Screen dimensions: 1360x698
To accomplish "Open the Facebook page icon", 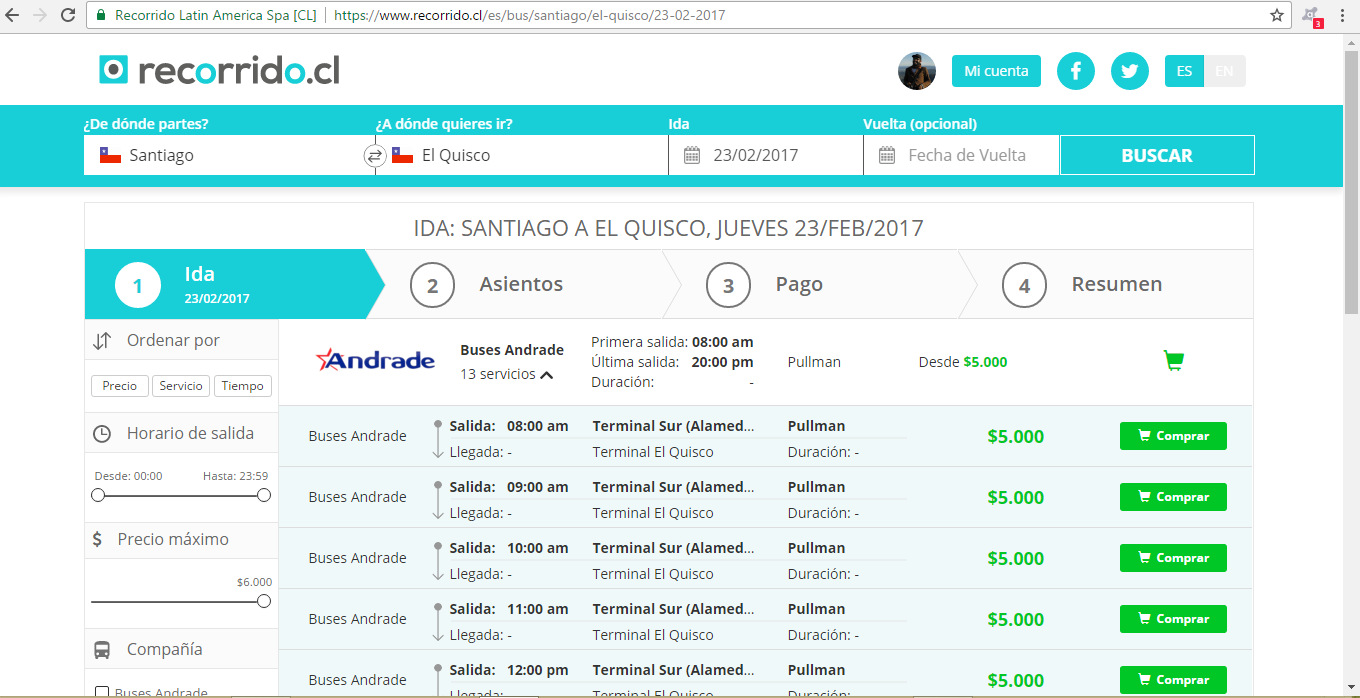I will point(1076,71).
